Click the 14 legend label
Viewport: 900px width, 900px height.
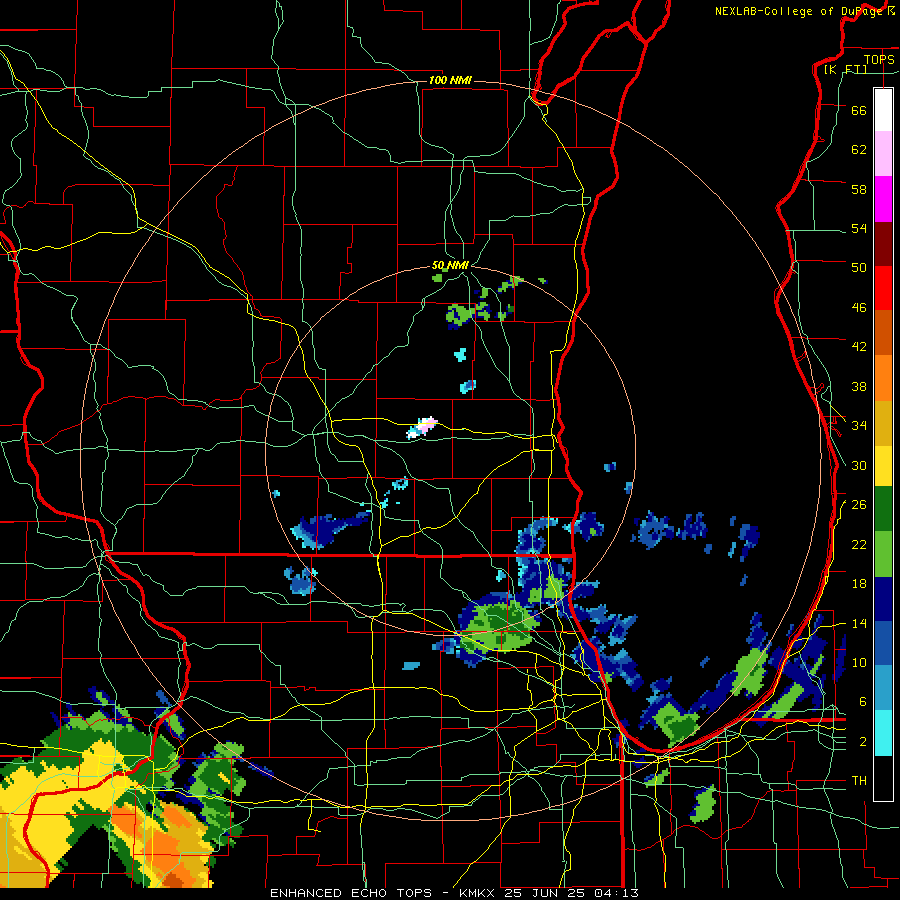click(x=859, y=623)
